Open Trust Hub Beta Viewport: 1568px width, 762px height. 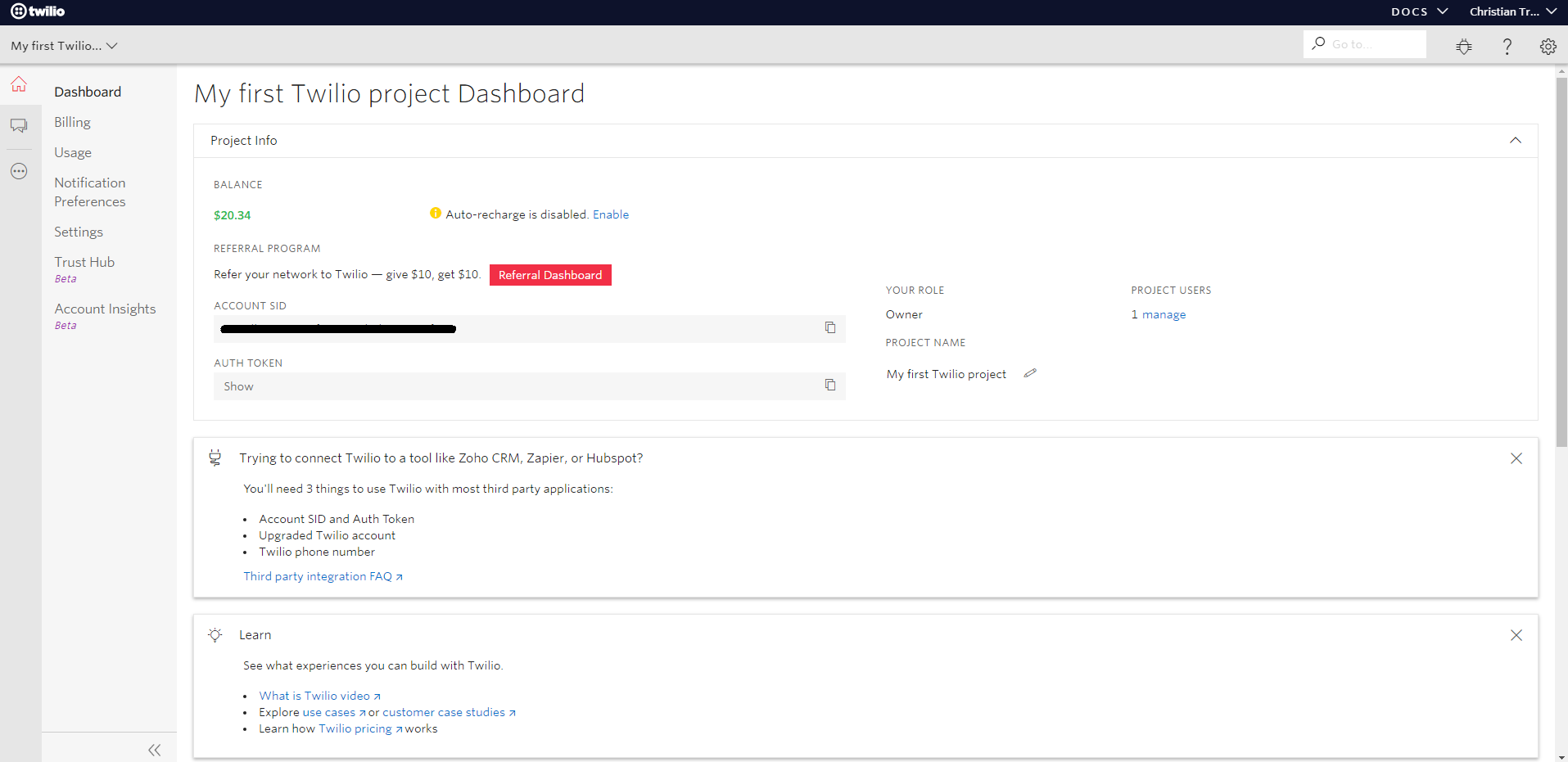84,269
